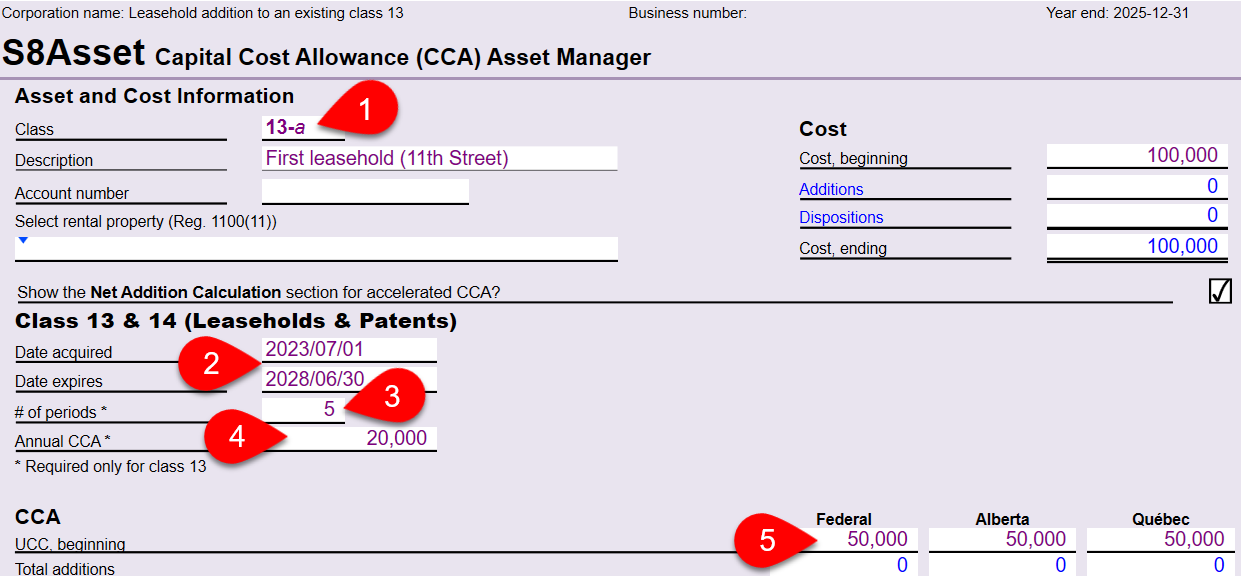Image resolution: width=1241 pixels, height=576 pixels.
Task: Click the Dispositions amount field
Action: point(1137,215)
